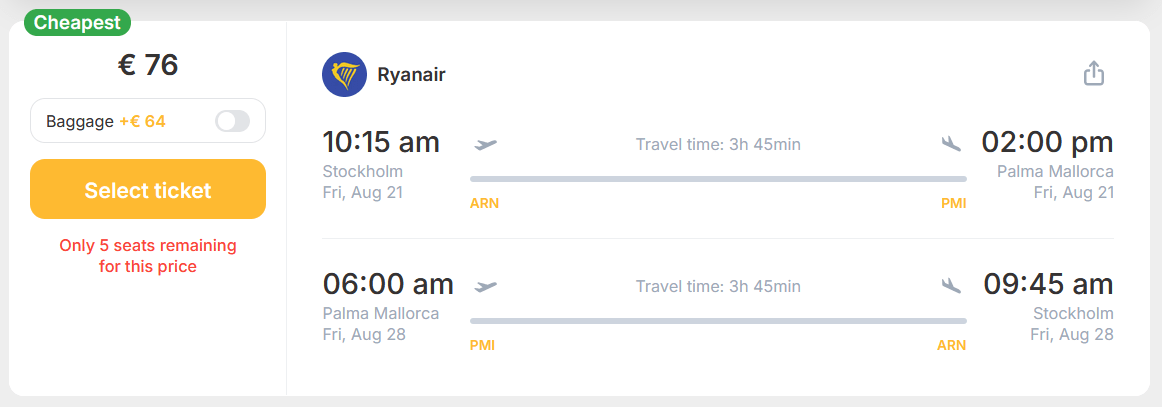Click the outbound flight progress bar
The image size is (1162, 407).
pyautogui.click(x=718, y=179)
